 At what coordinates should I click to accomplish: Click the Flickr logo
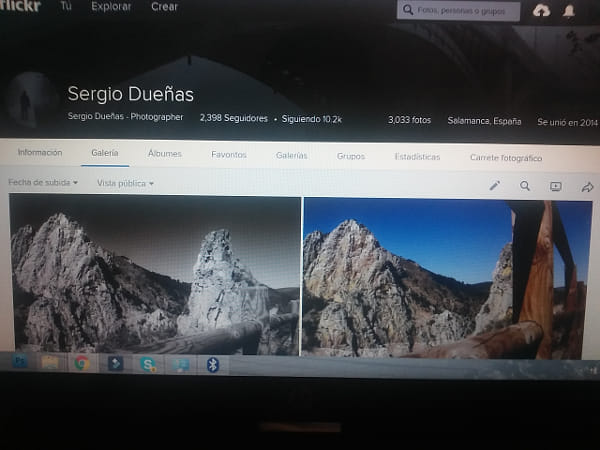20,5
